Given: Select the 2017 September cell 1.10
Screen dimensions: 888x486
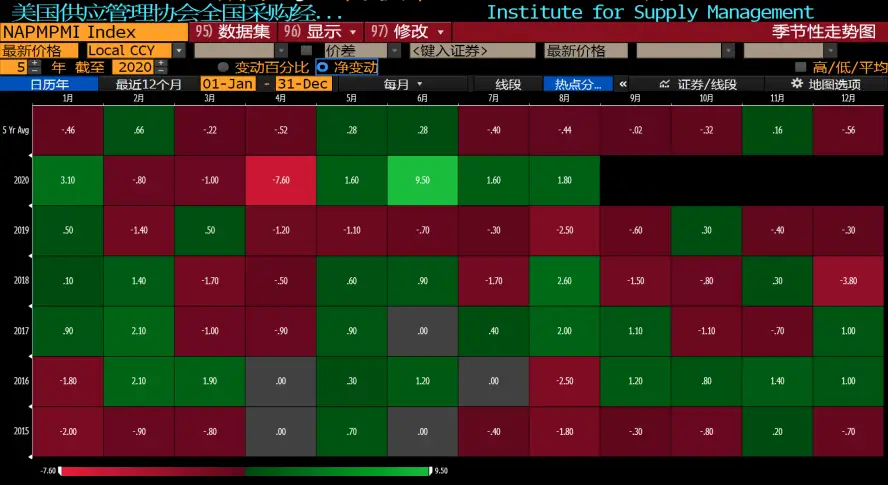Looking at the screenshot, I should pos(635,331).
